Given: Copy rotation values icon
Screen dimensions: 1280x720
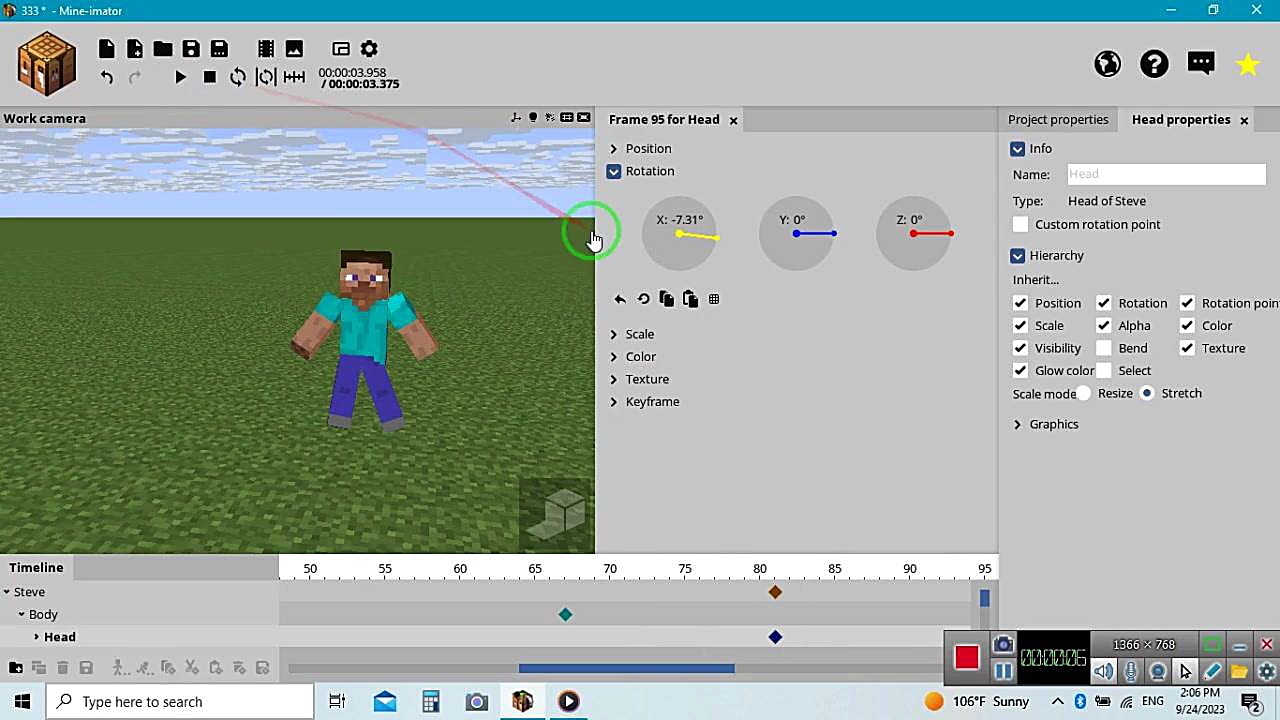Looking at the screenshot, I should (x=667, y=299).
